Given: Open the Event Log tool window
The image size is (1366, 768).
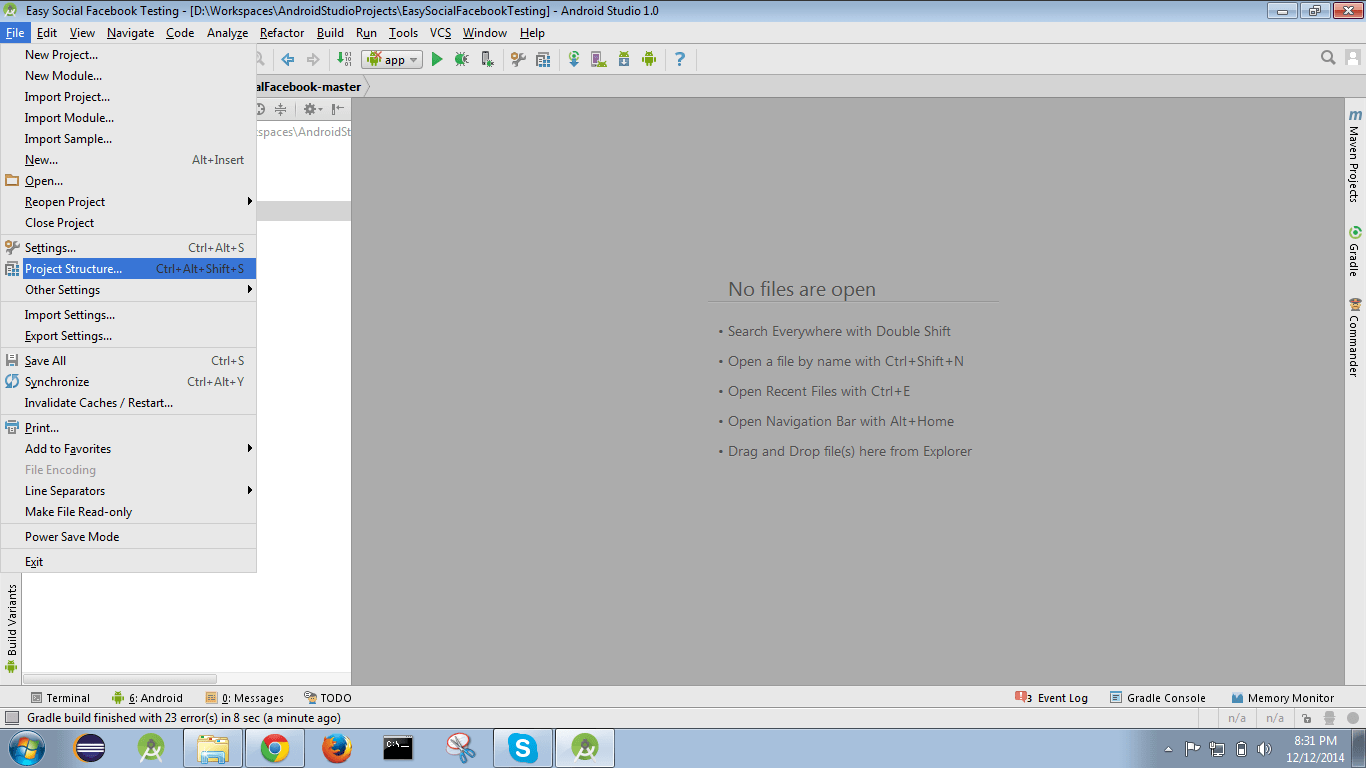Looking at the screenshot, I should pyautogui.click(x=1052, y=698).
